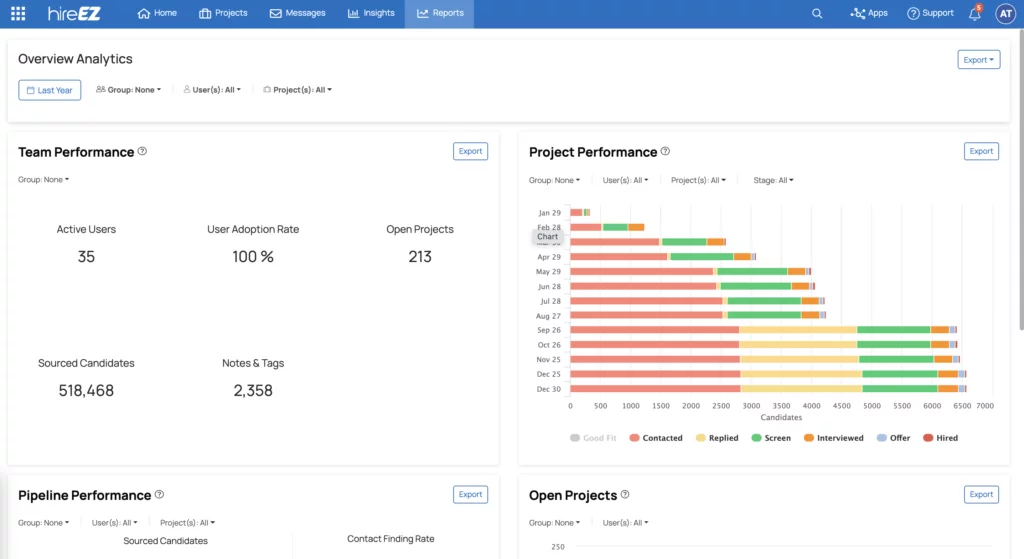Click the hireEZ logo
Image resolution: width=1024 pixels, height=559 pixels.
(73, 13)
